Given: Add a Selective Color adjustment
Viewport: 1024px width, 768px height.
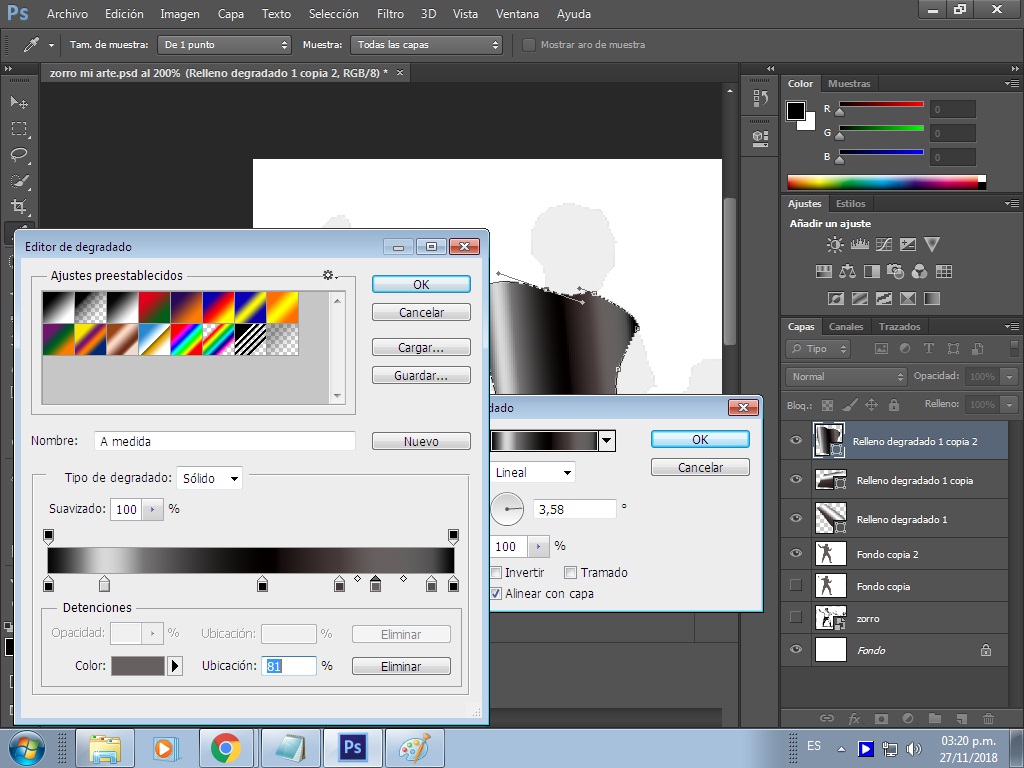Looking at the screenshot, I should [x=908, y=298].
